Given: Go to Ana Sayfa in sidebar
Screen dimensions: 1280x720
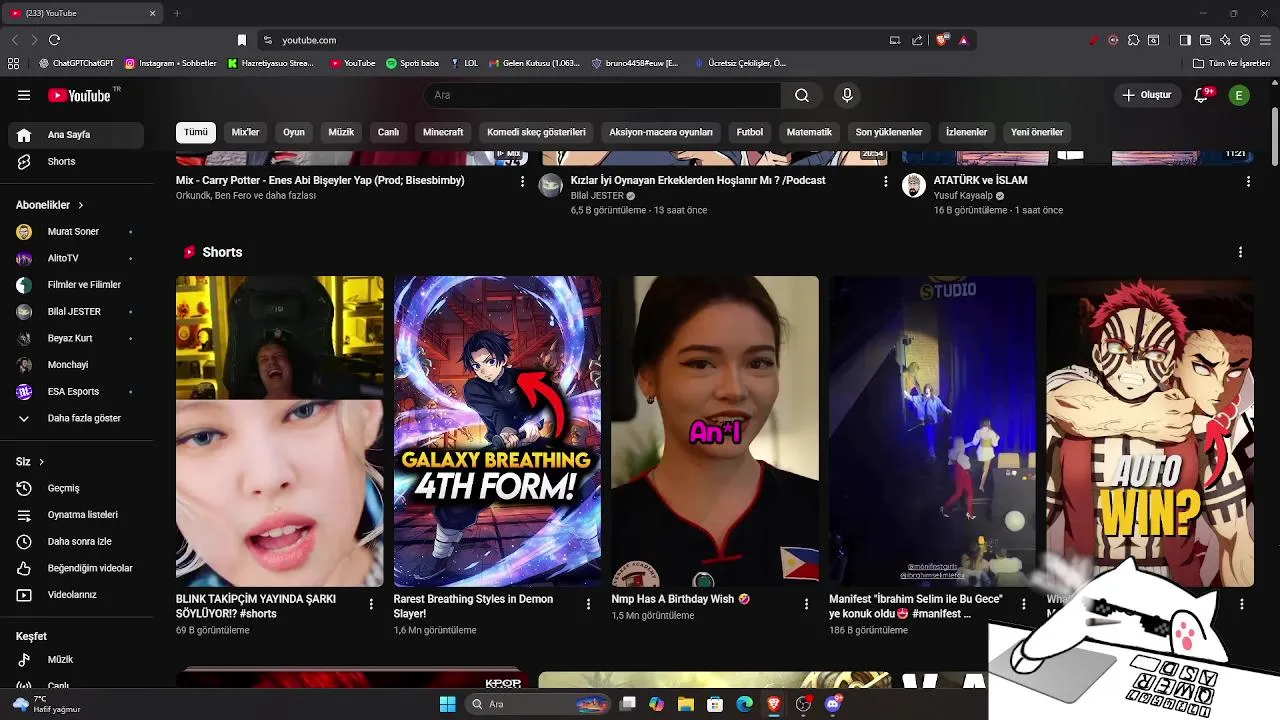Looking at the screenshot, I should [x=76, y=135].
